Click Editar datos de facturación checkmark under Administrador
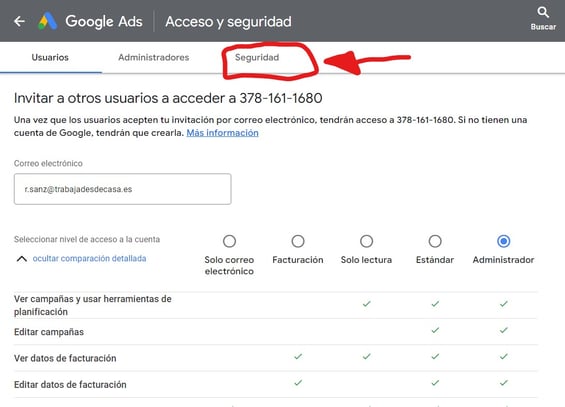Viewport: 565px width, 407px height. [x=503, y=383]
